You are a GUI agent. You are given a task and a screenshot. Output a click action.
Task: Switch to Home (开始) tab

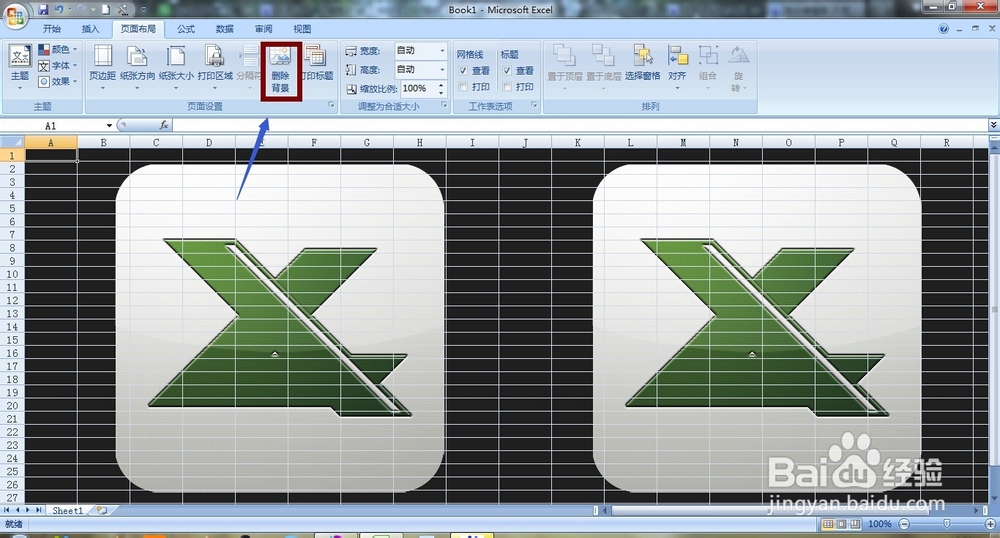[52, 29]
